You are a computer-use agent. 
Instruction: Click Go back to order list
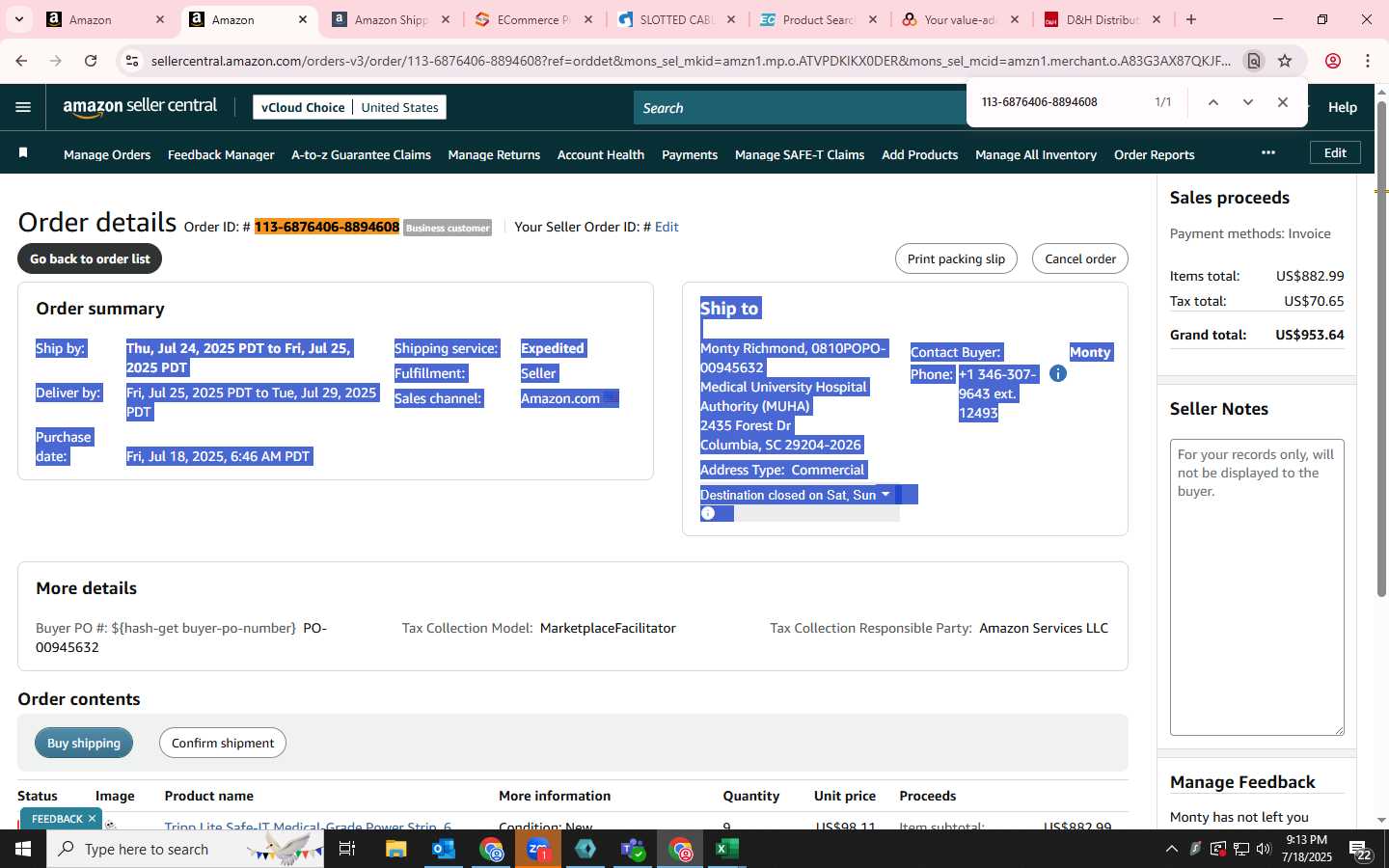90,258
